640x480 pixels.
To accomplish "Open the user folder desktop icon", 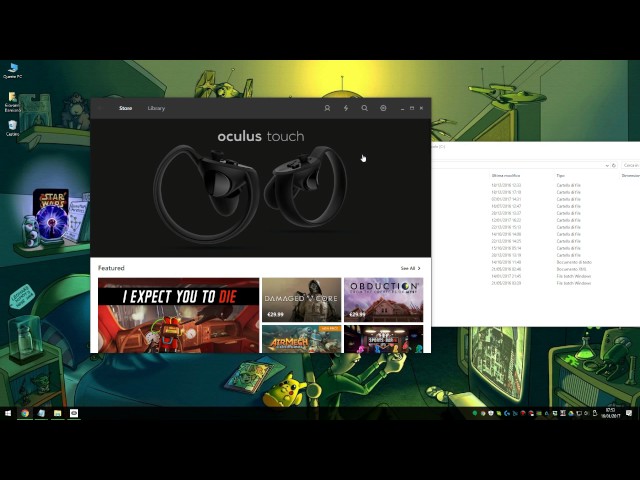I will [12, 102].
